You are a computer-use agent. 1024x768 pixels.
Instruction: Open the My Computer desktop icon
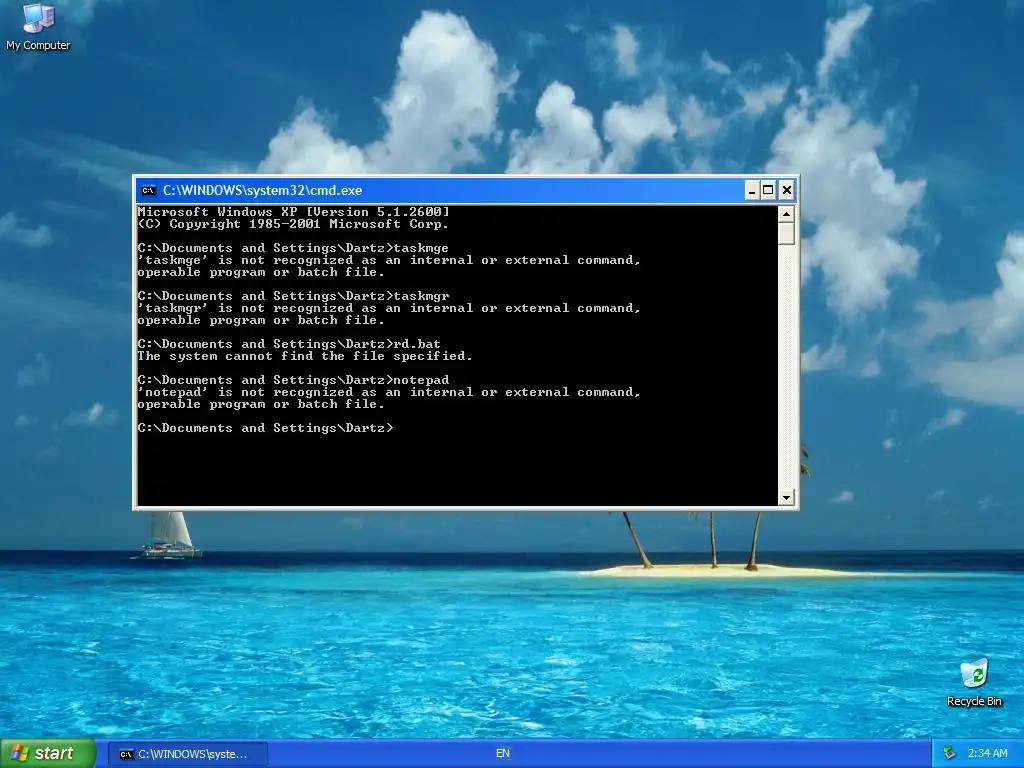click(38, 27)
